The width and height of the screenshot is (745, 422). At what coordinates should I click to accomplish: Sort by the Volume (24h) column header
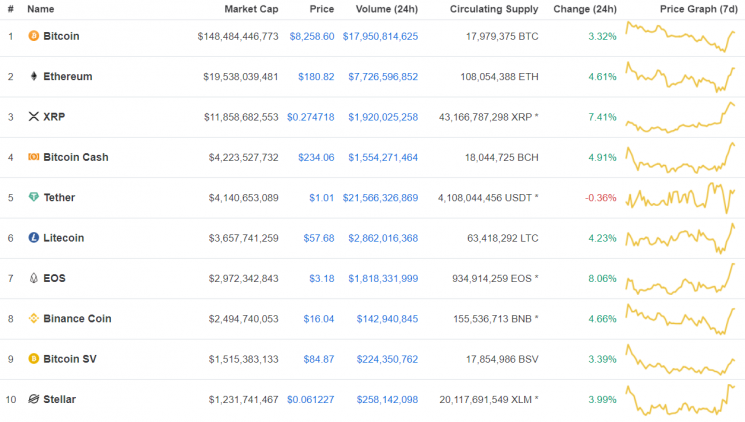coord(387,9)
